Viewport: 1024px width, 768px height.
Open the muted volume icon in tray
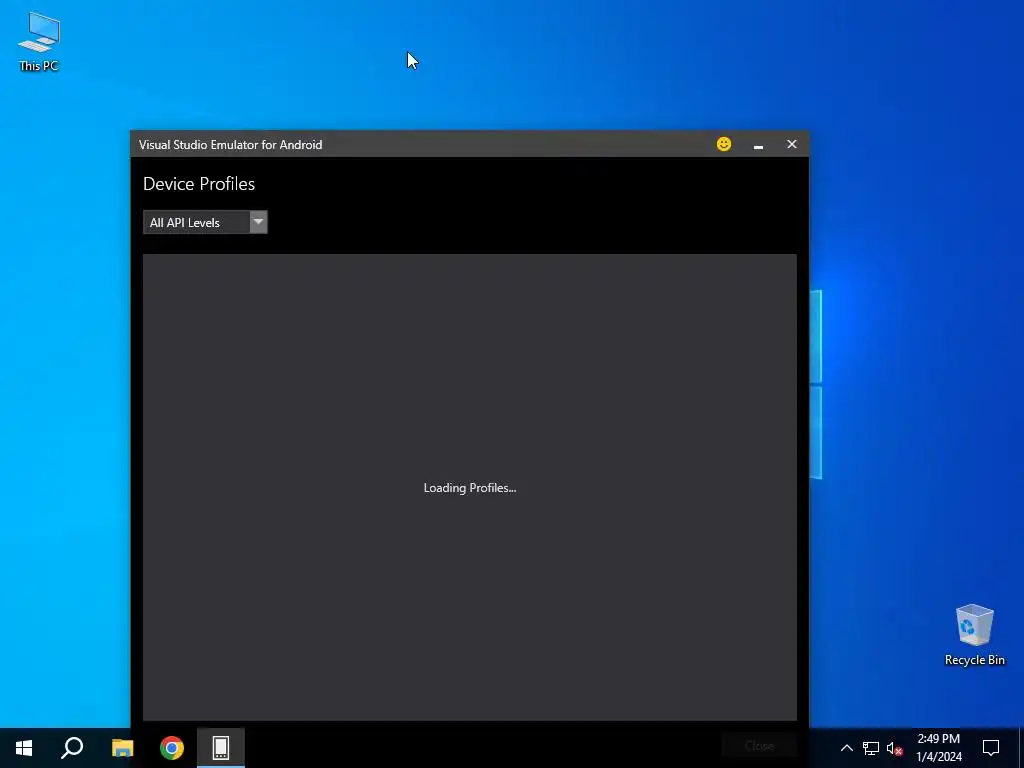click(x=894, y=748)
